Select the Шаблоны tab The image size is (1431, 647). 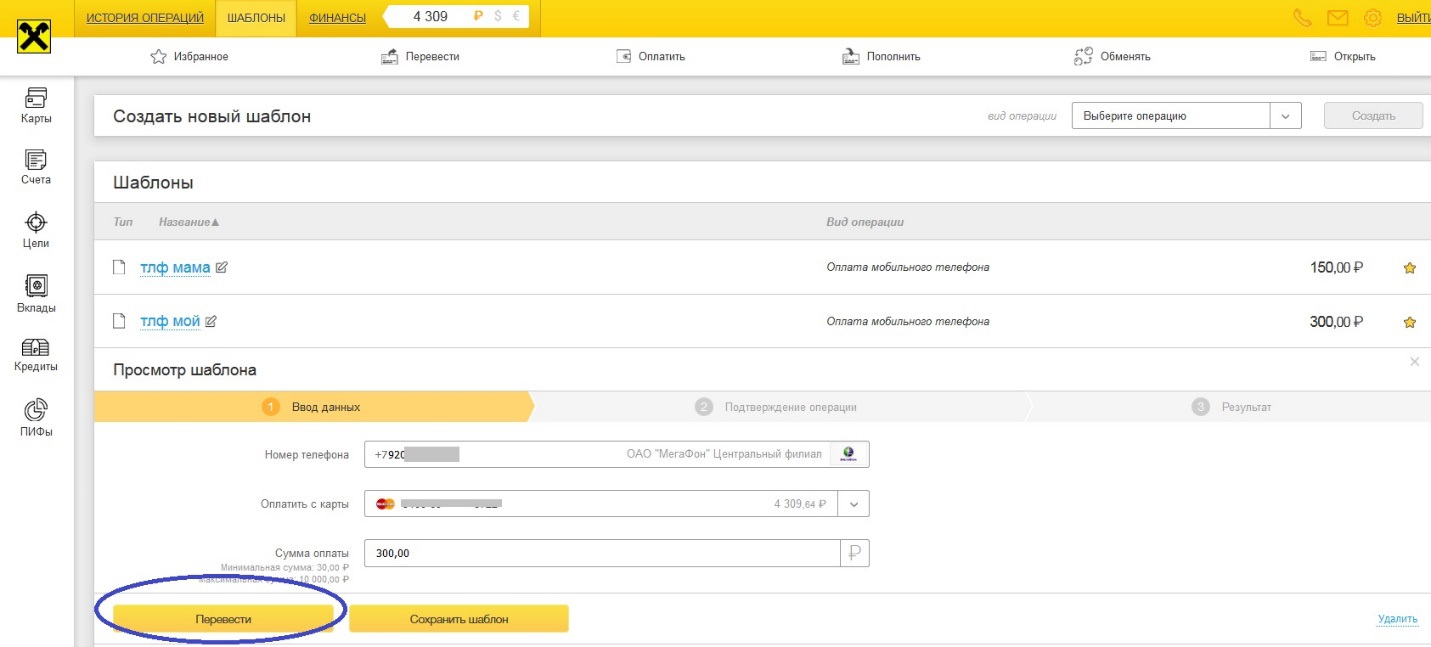pyautogui.click(x=256, y=17)
